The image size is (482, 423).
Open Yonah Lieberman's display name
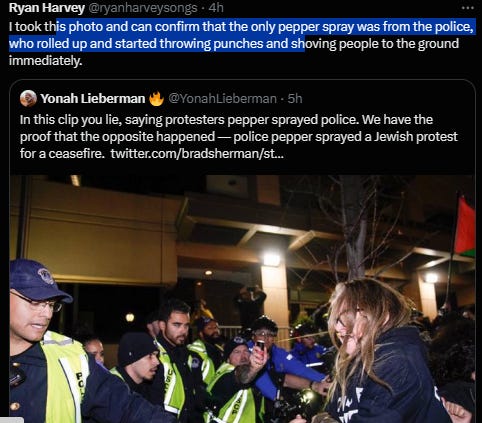click(93, 99)
